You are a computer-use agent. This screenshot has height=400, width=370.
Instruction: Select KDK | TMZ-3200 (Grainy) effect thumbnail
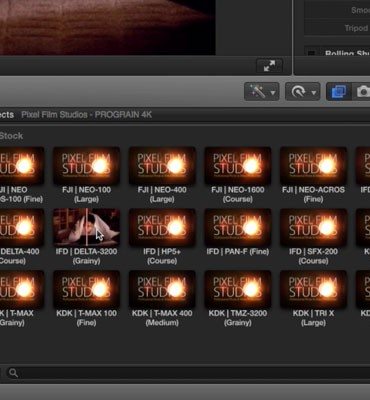(x=238, y=289)
